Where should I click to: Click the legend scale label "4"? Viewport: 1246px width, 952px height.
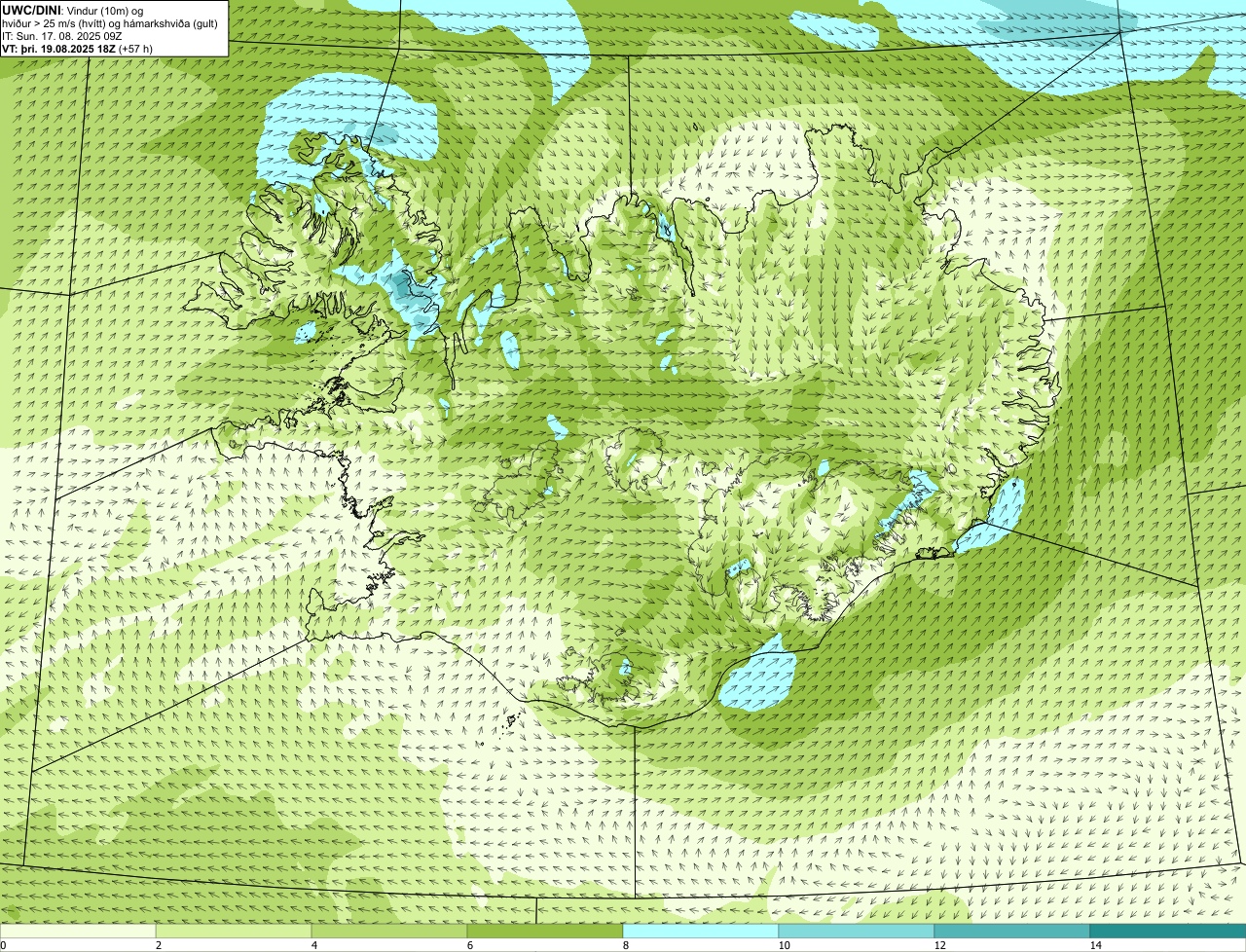coord(313,945)
